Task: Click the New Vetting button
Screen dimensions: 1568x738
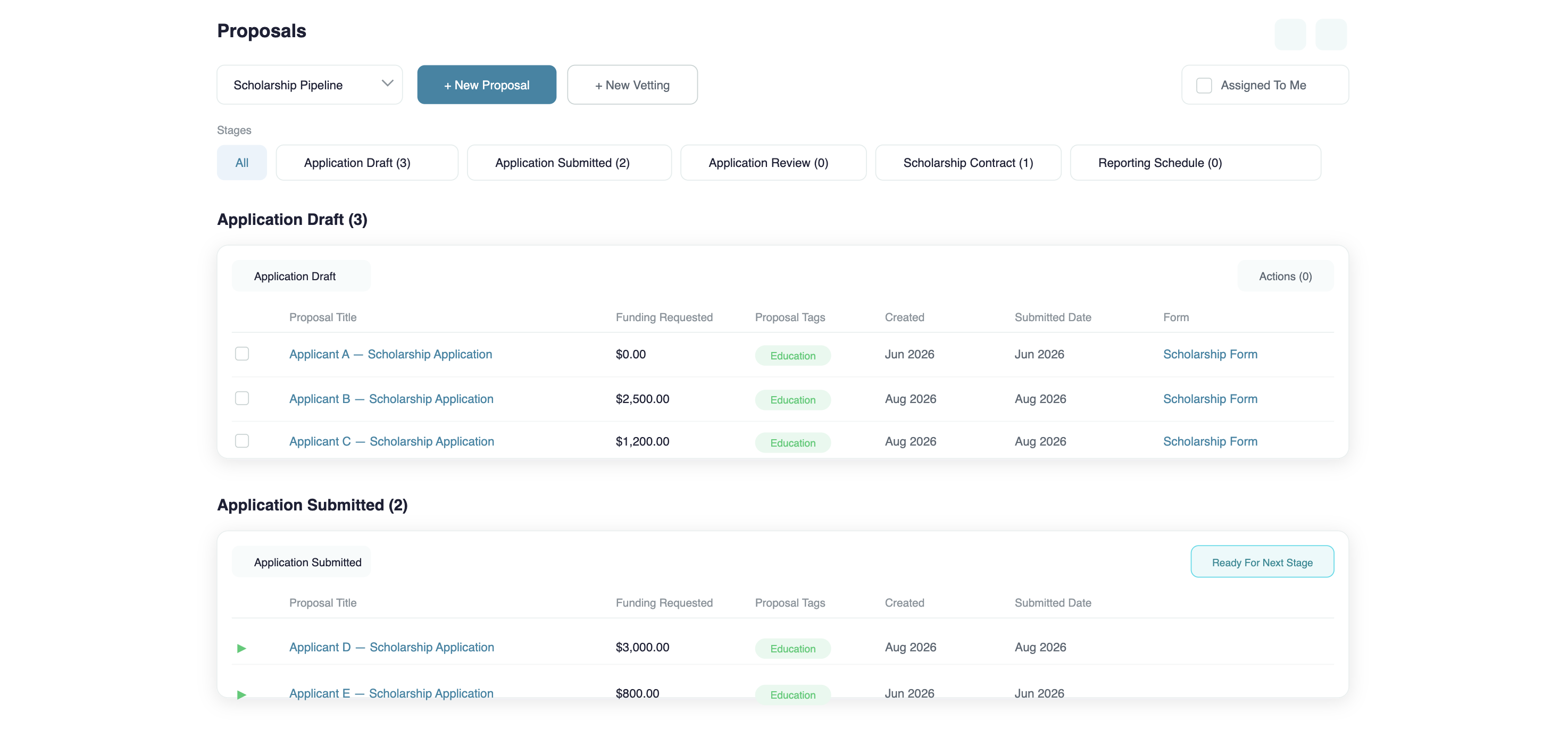Action: pos(632,85)
